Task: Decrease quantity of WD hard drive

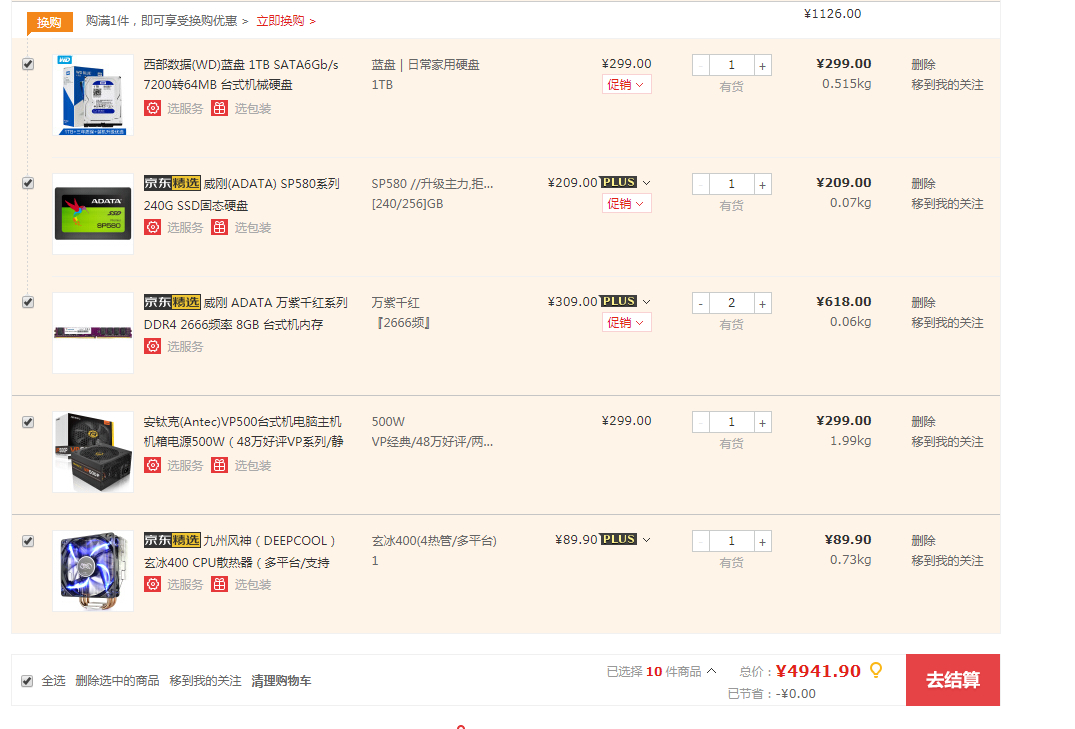Action: tap(701, 66)
